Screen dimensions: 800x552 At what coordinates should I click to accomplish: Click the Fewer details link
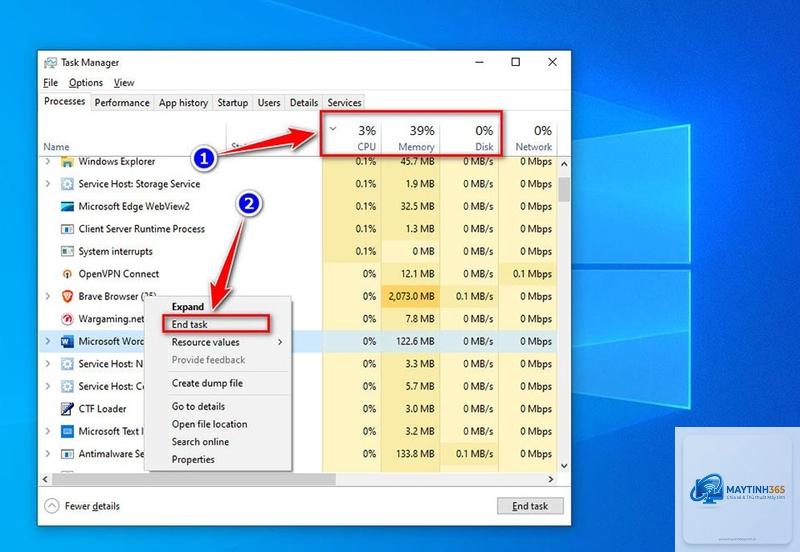(92, 506)
